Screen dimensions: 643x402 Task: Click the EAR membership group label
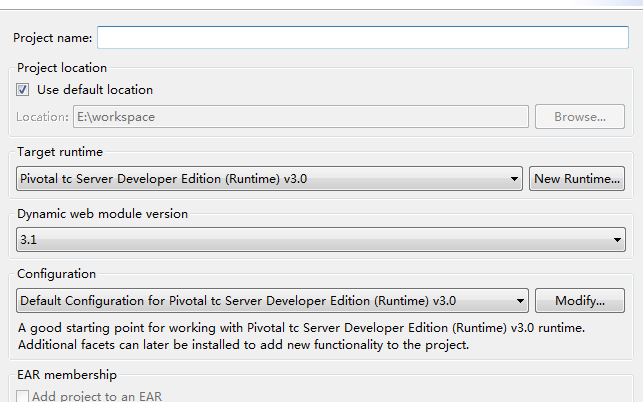(x=67, y=375)
